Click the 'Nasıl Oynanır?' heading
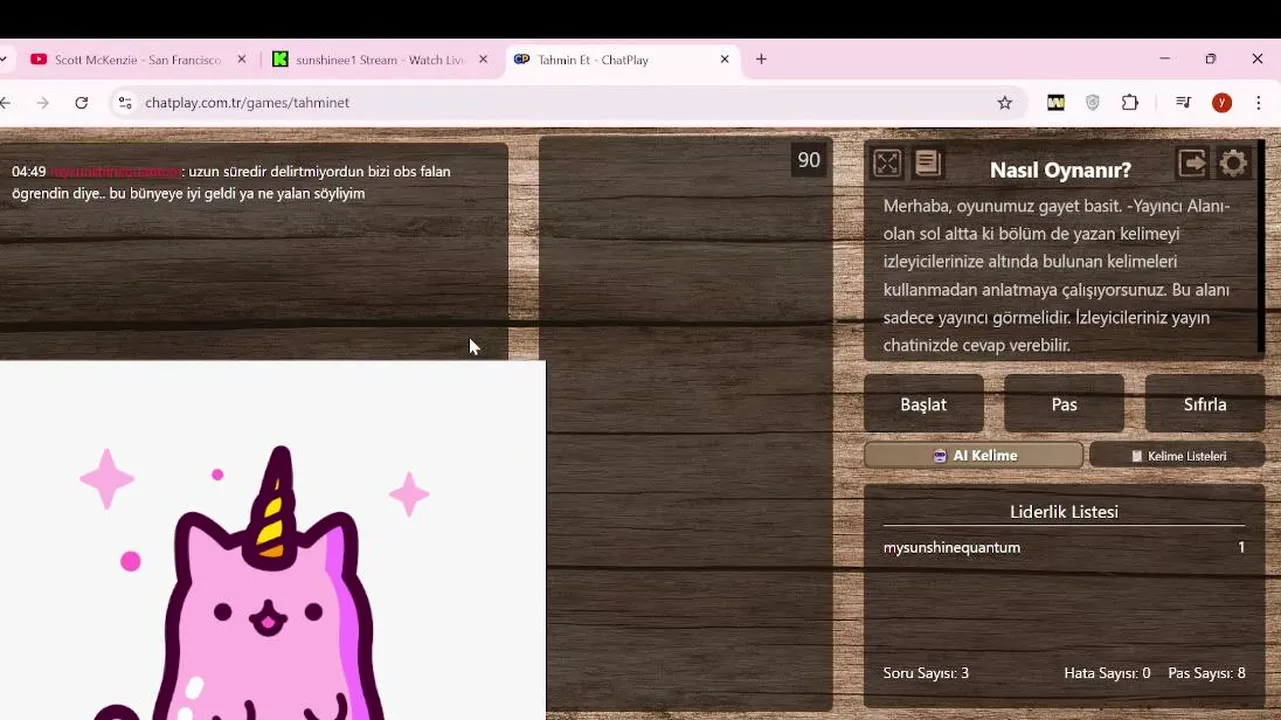Viewport: 1281px width, 720px height. (x=1060, y=170)
